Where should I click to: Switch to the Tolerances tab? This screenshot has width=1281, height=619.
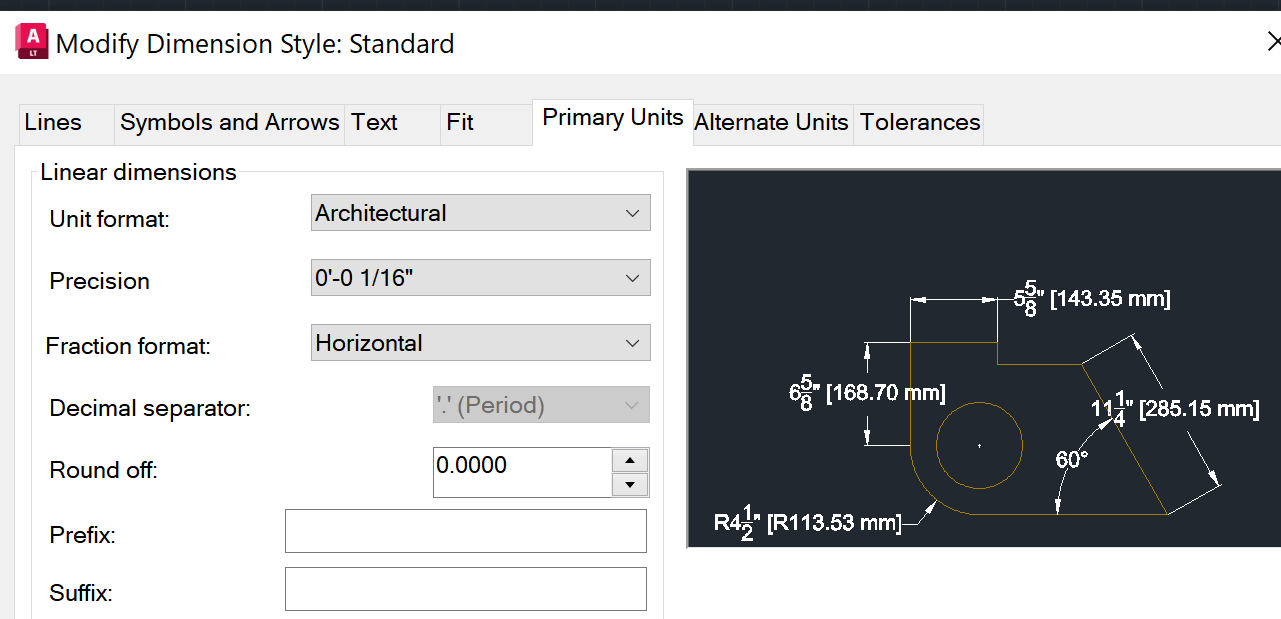[917, 122]
